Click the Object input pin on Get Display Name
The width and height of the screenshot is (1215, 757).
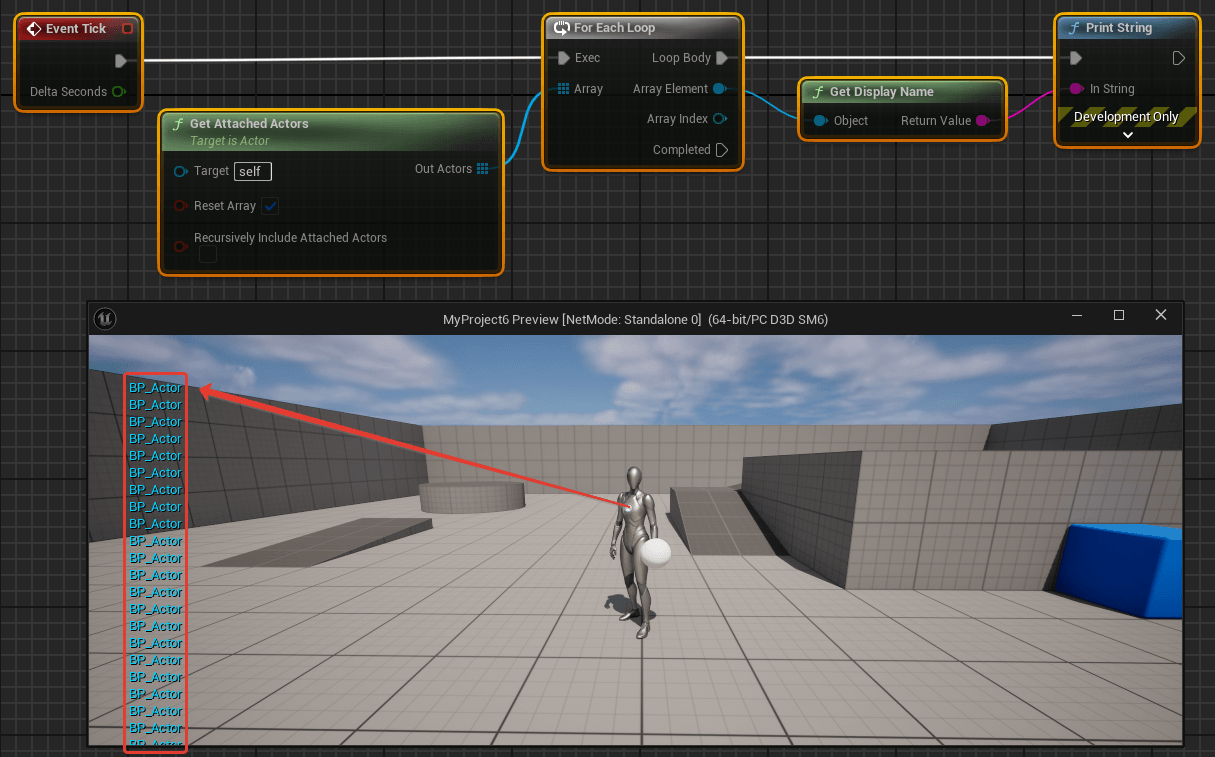tap(820, 121)
